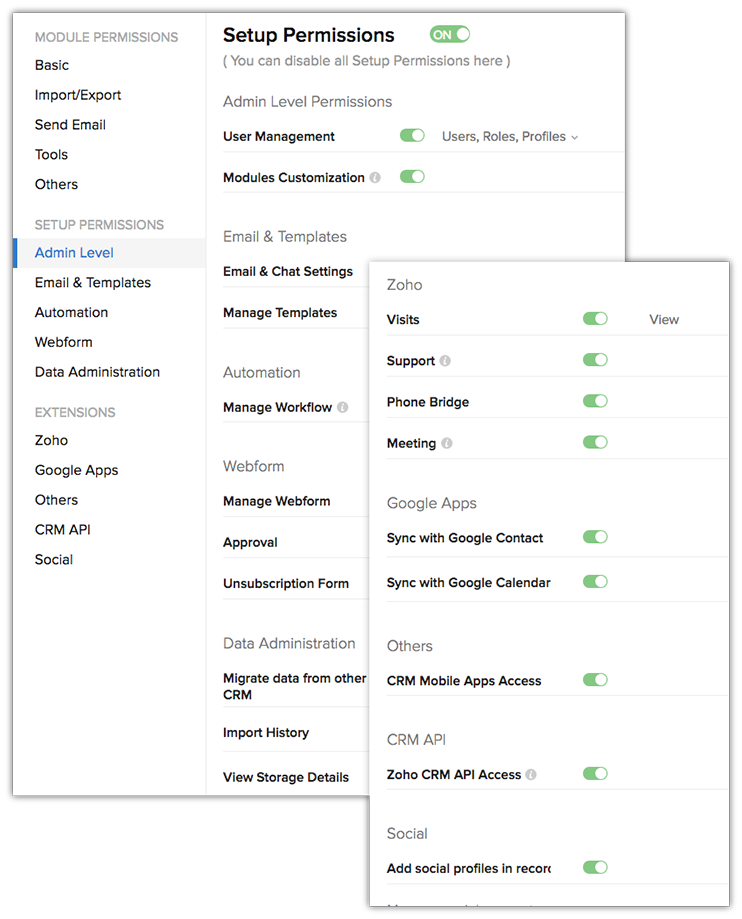
Task: Toggle Add social profiles permission
Action: coord(595,867)
